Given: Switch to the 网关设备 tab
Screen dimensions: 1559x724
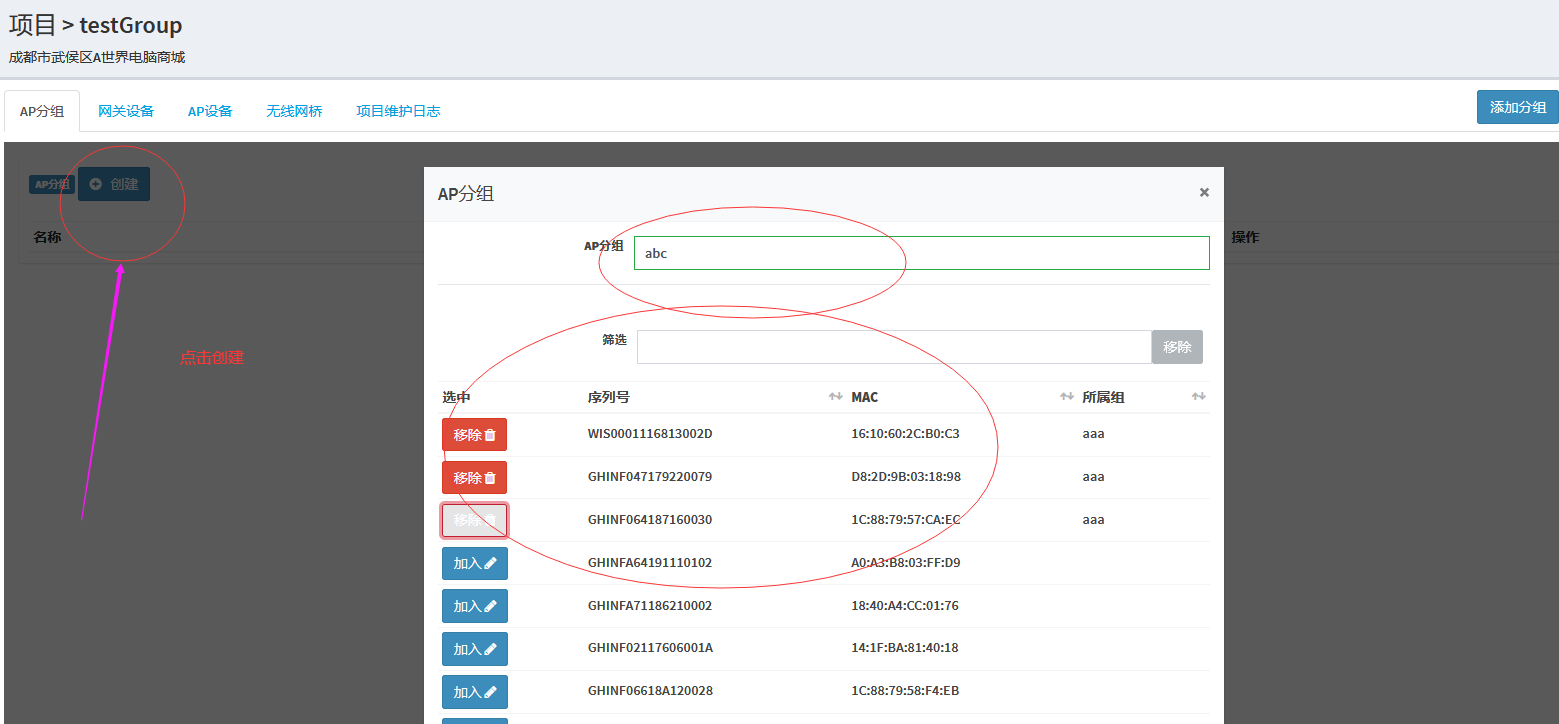Looking at the screenshot, I should click(126, 111).
